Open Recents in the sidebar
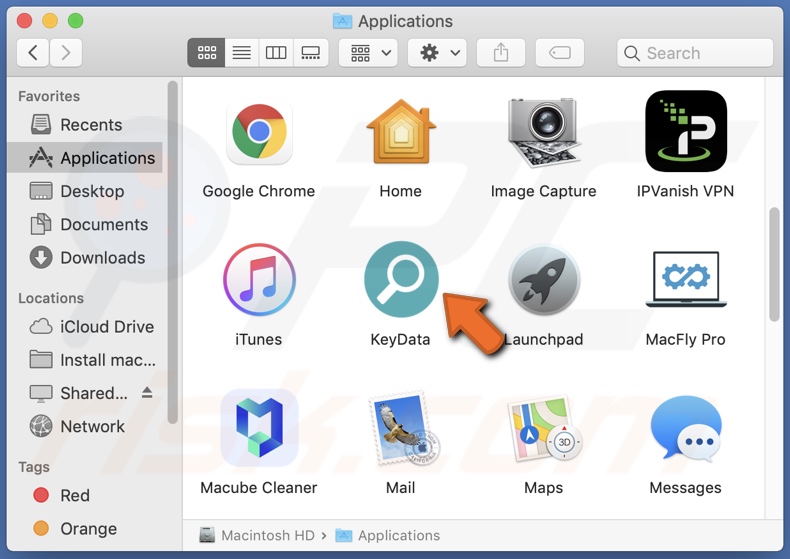This screenshot has height=559, width=790. click(x=85, y=125)
